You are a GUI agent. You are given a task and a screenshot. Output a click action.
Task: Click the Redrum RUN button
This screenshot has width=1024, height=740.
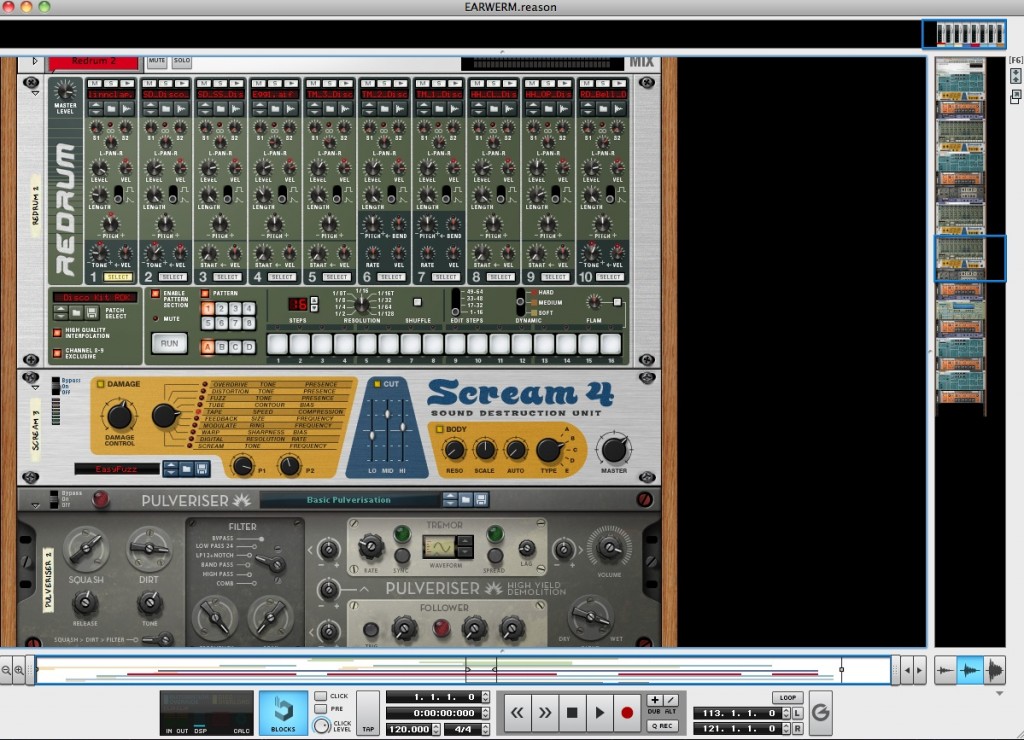tap(169, 344)
